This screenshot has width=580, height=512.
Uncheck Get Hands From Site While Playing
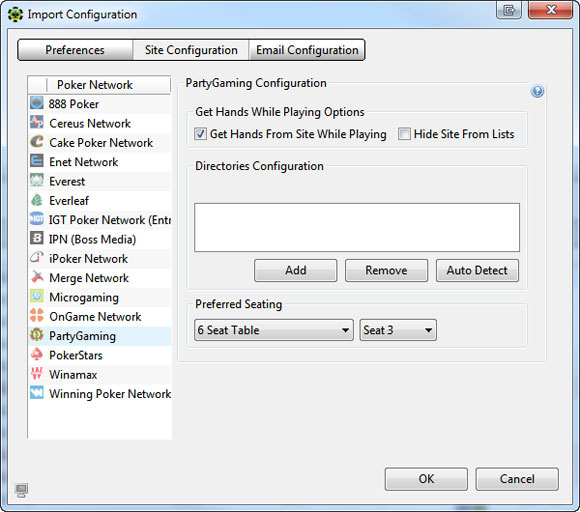[x=200, y=134]
